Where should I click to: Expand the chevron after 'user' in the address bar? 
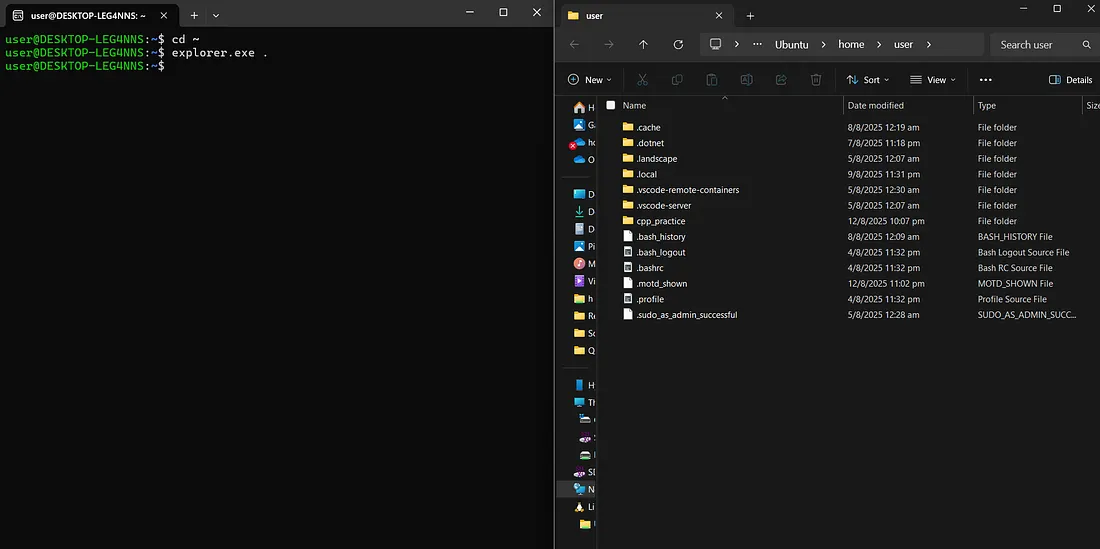[x=929, y=44]
